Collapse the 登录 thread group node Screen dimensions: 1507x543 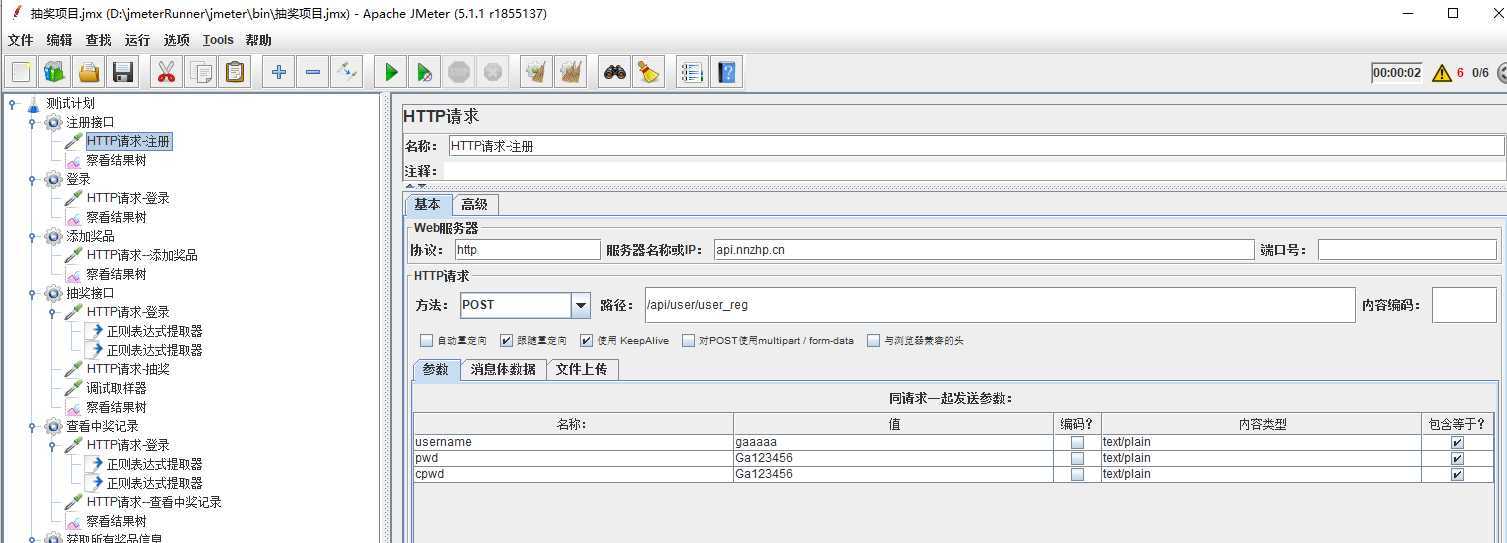coord(32,179)
